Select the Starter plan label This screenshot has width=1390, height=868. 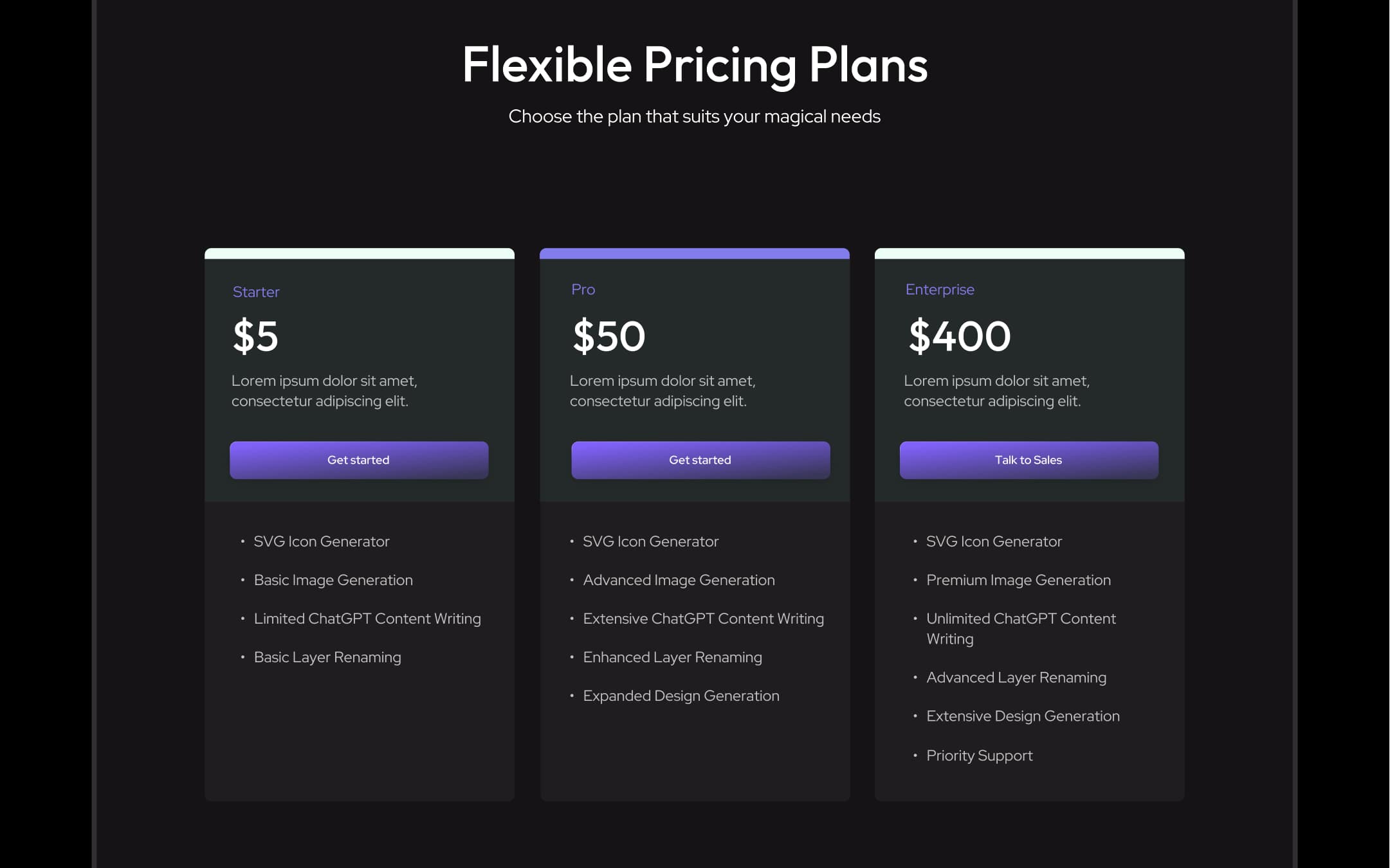pyautogui.click(x=255, y=291)
